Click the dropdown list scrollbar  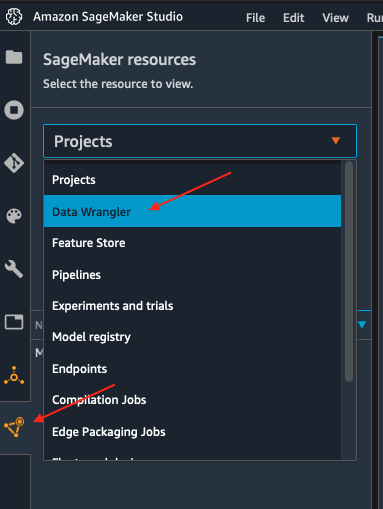click(x=349, y=272)
